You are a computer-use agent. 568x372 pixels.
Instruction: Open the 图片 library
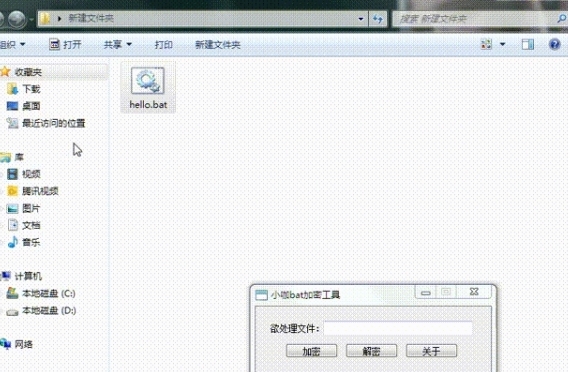pyautogui.click(x=24, y=208)
